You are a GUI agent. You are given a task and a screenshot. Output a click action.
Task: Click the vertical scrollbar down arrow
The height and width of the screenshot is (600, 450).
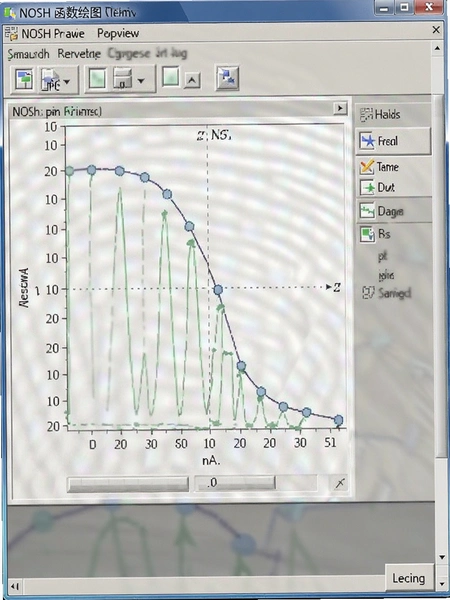[442, 558]
